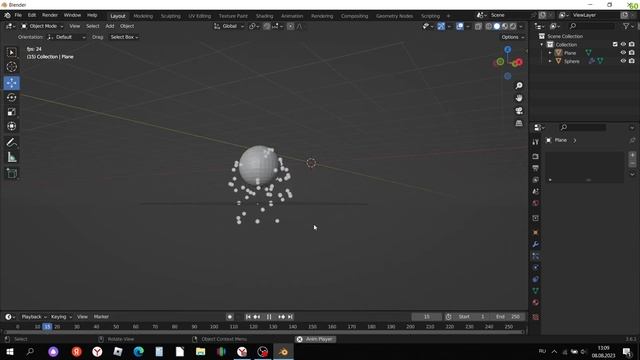
Task: Jump to the first frame
Action: (x=248, y=317)
